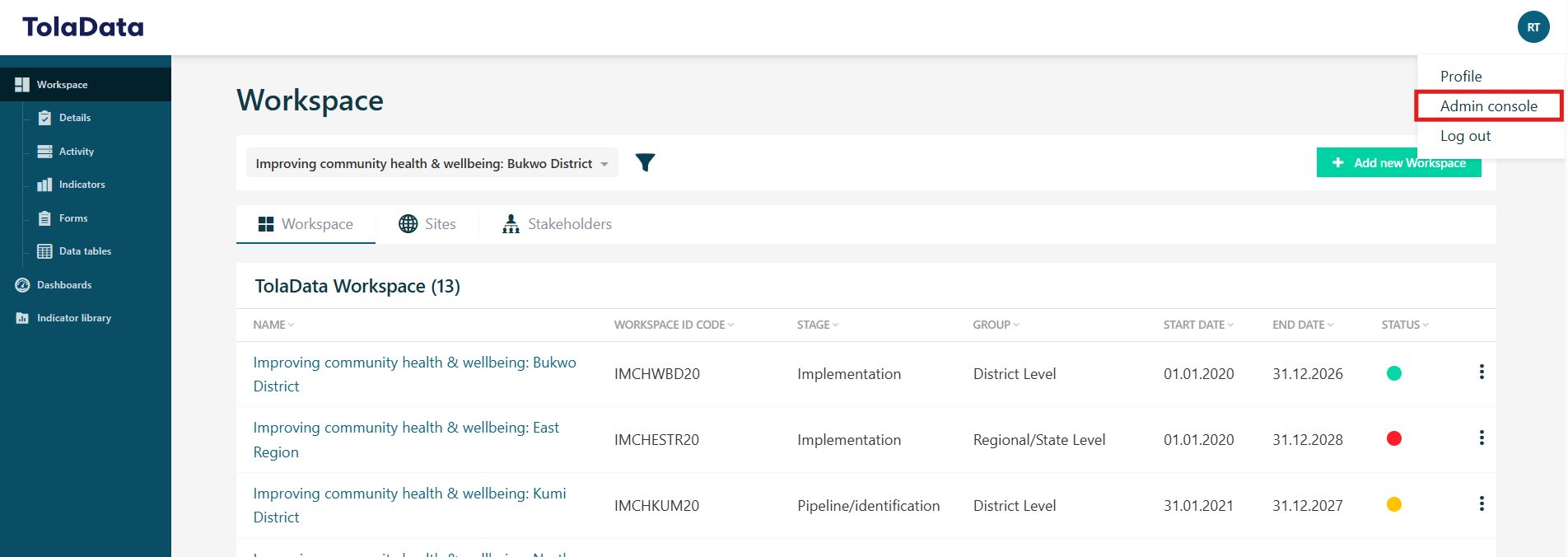Open Dashboards from the sidebar
This screenshot has width=1568, height=557.
point(63,285)
